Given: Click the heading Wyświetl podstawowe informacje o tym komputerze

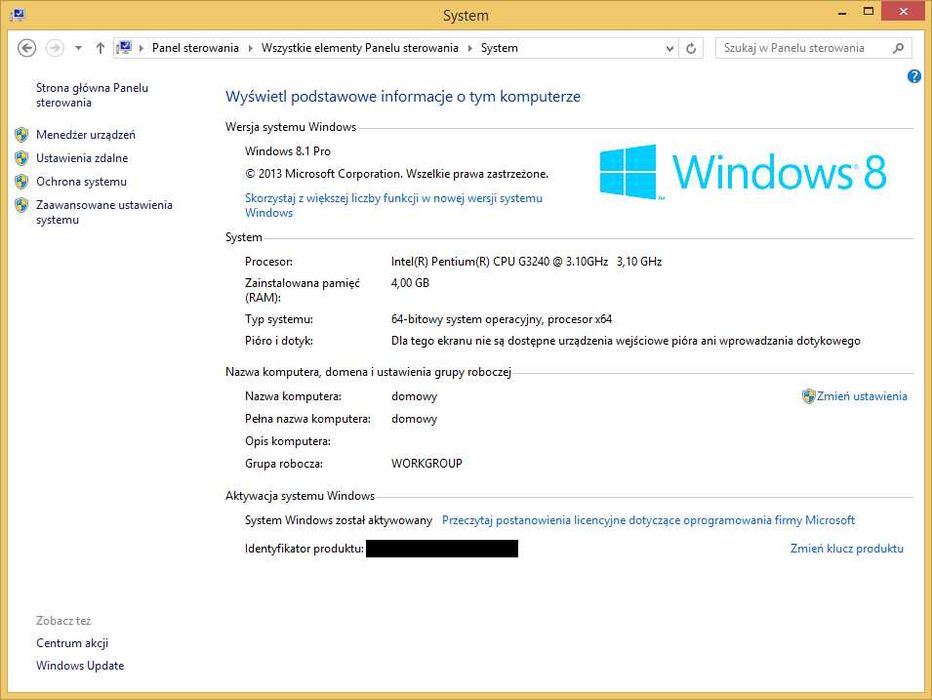Looking at the screenshot, I should pos(403,96).
